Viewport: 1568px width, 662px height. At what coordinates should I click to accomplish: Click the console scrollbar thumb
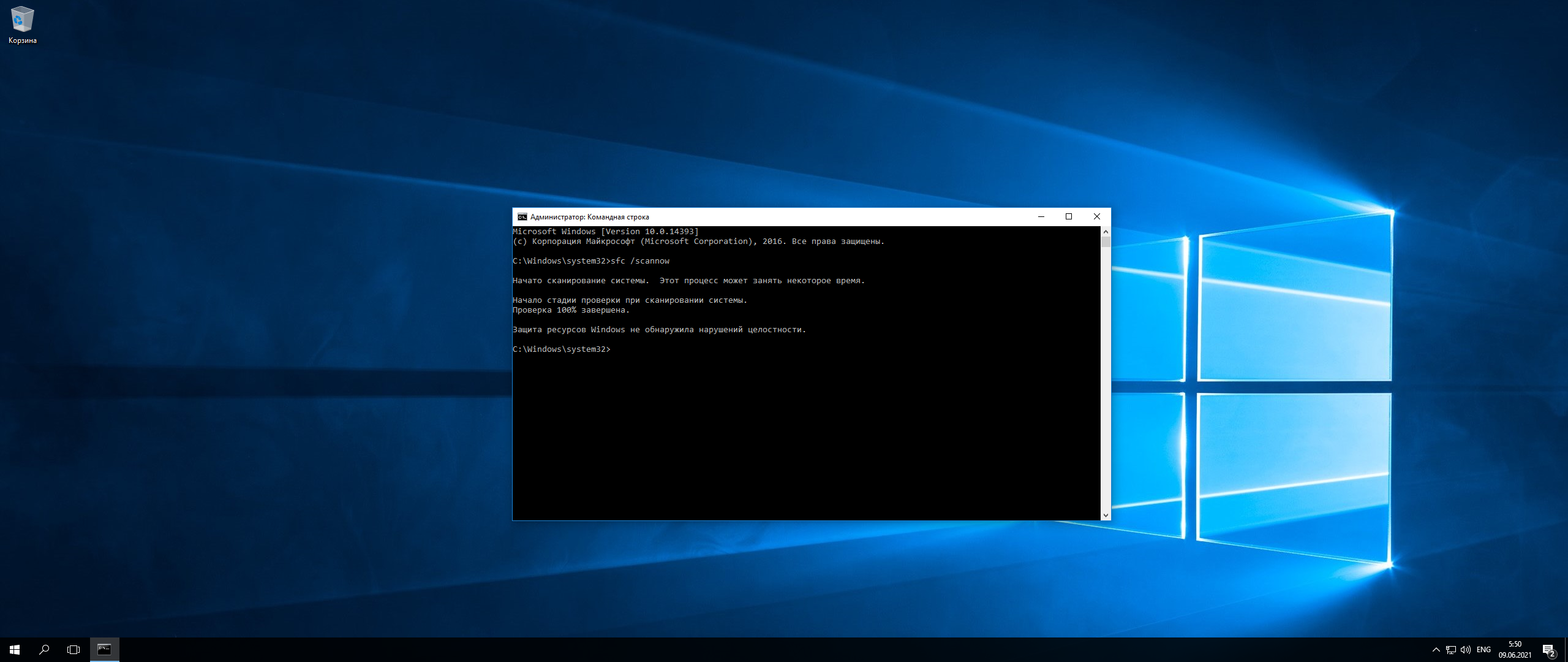tap(1106, 242)
